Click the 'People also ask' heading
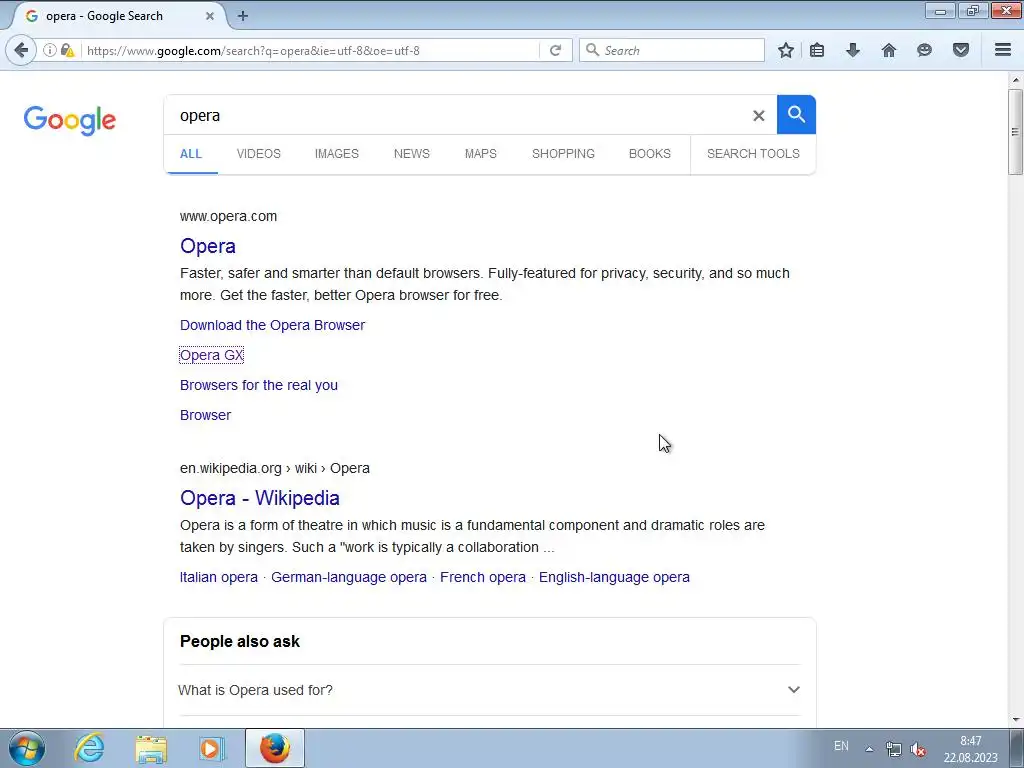Screen dimensions: 1024x768 (x=240, y=641)
